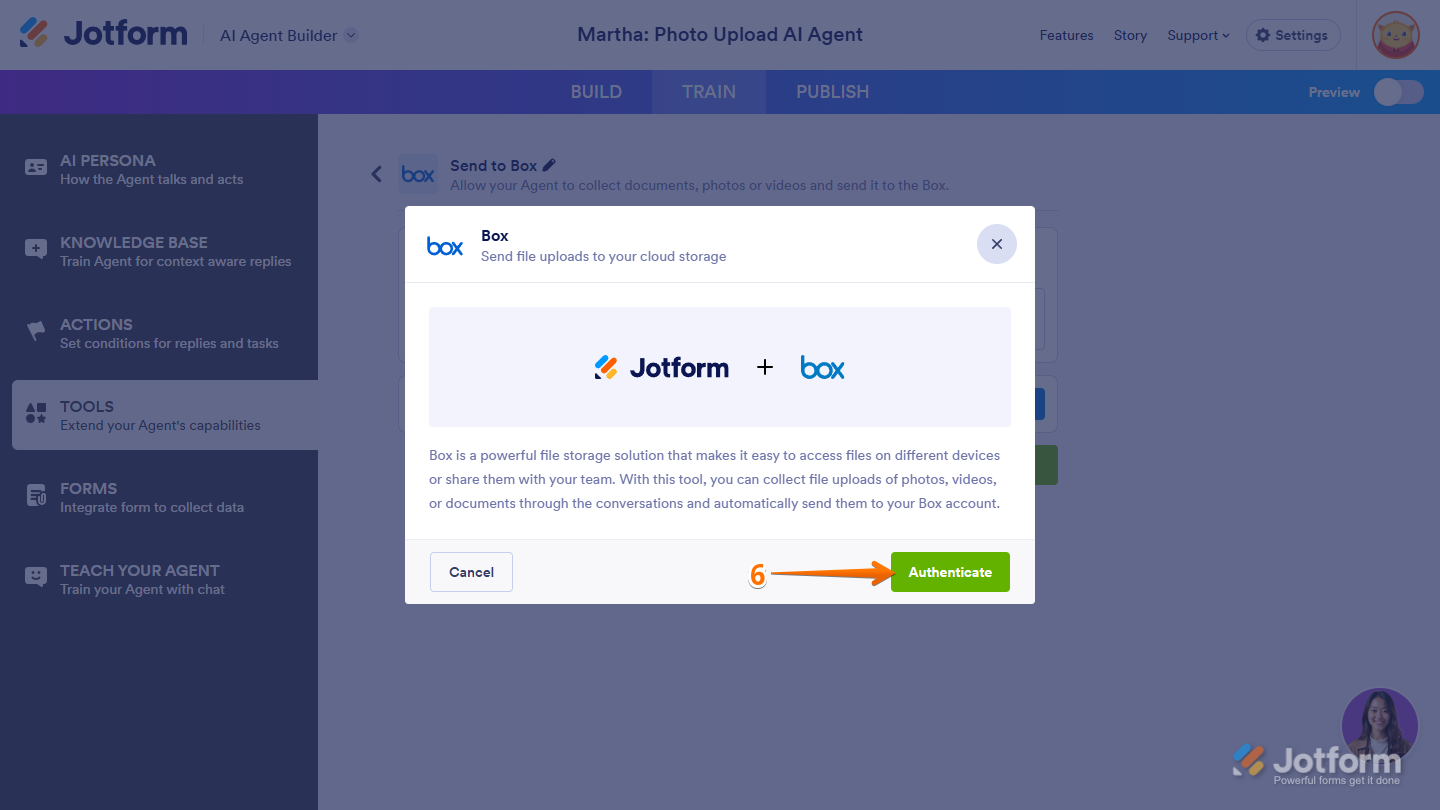Image resolution: width=1440 pixels, height=810 pixels.
Task: Expand the Support menu
Action: click(1198, 35)
